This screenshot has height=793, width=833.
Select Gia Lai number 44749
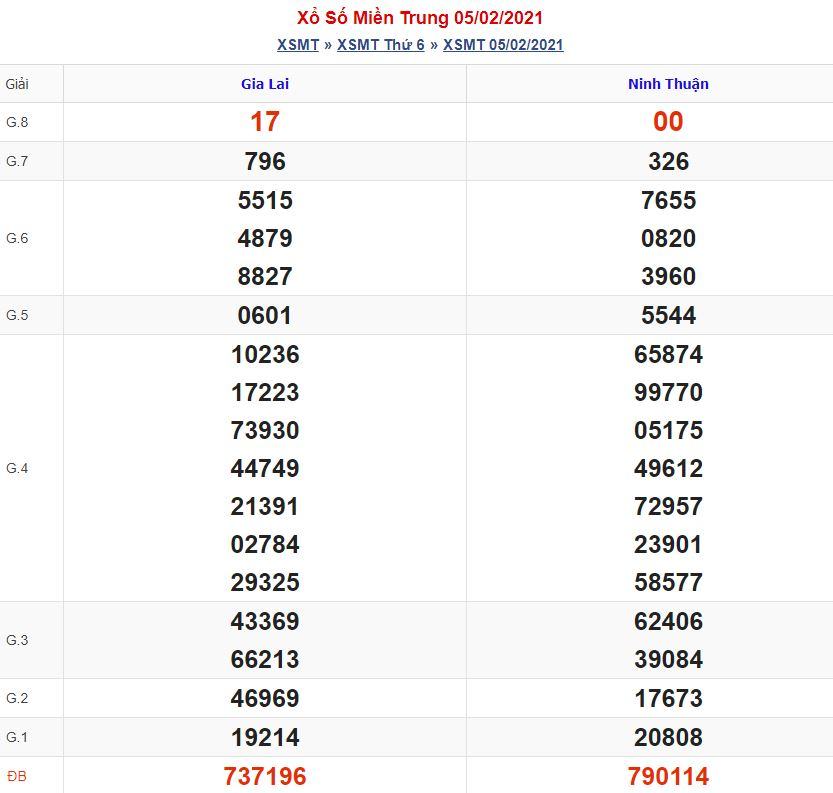265,468
